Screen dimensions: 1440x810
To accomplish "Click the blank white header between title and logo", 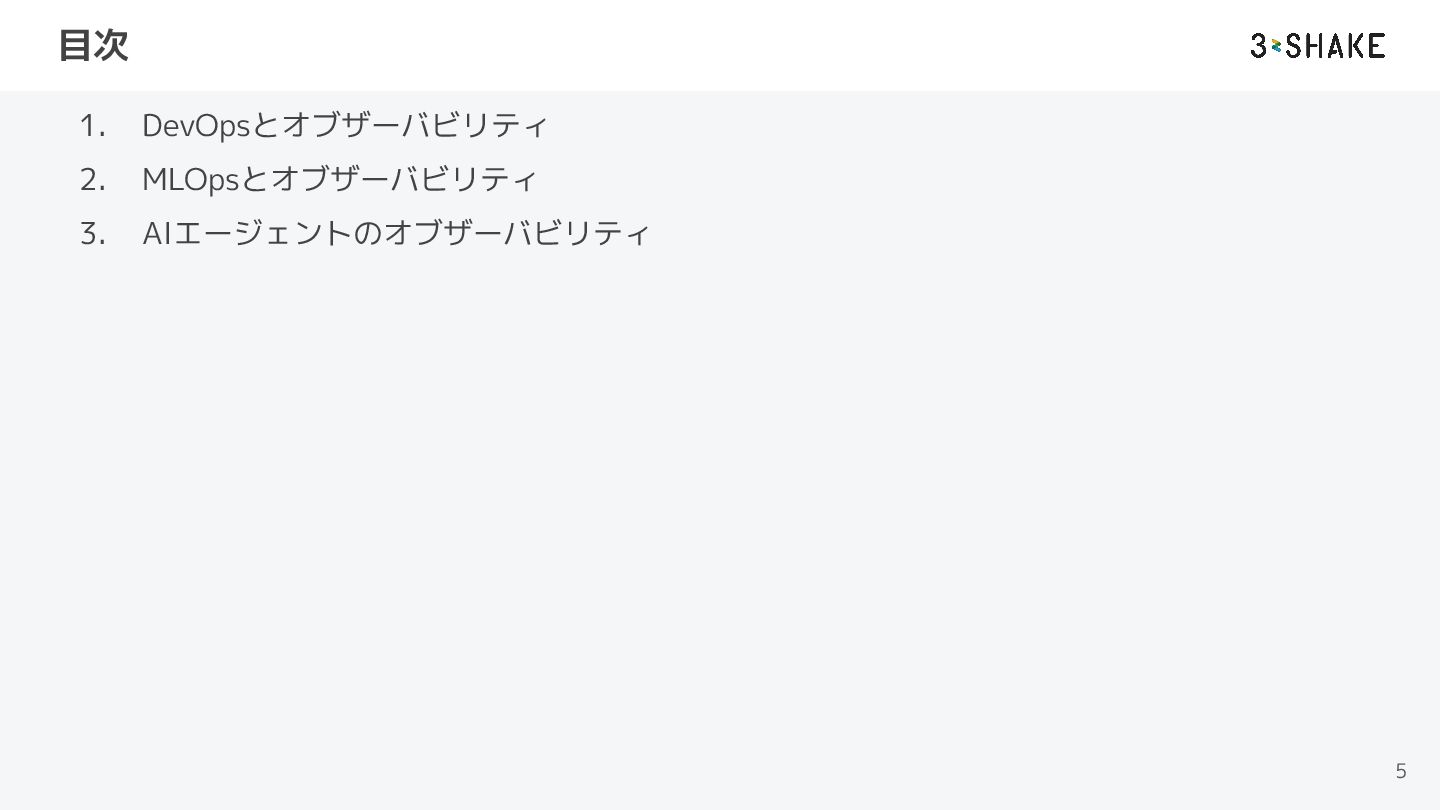I will pos(690,45).
